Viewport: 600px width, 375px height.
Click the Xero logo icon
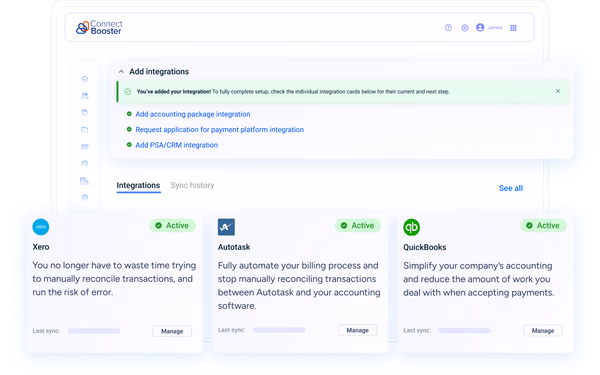pos(41,227)
